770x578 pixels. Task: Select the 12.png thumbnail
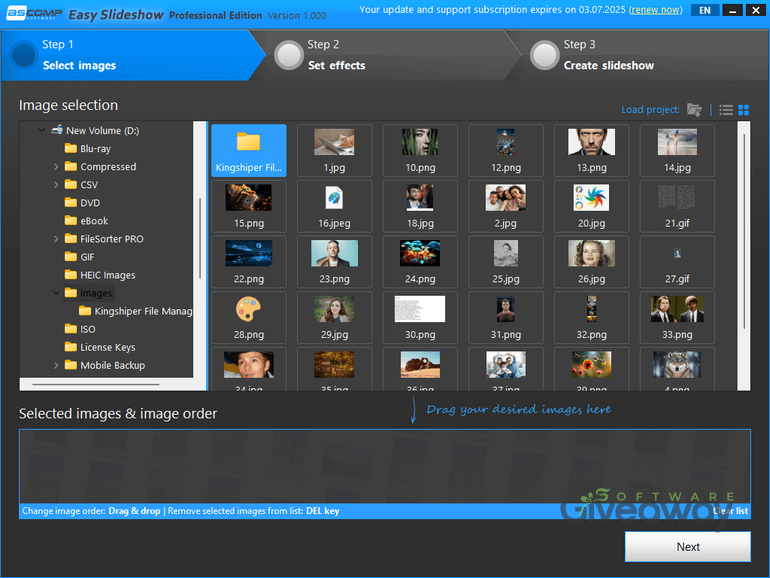pos(506,150)
